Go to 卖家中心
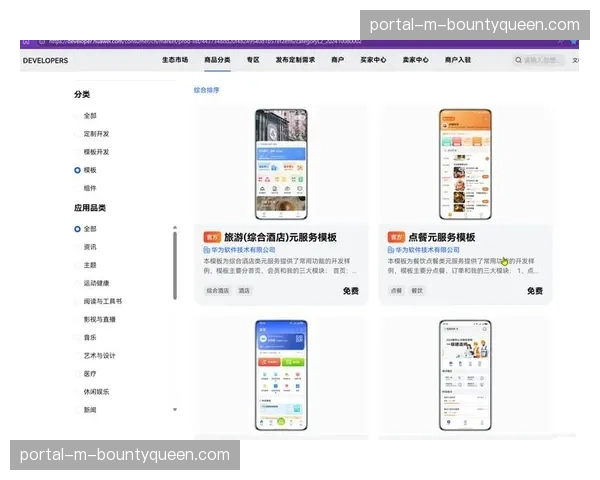The height and width of the screenshot is (480, 600). [416, 60]
